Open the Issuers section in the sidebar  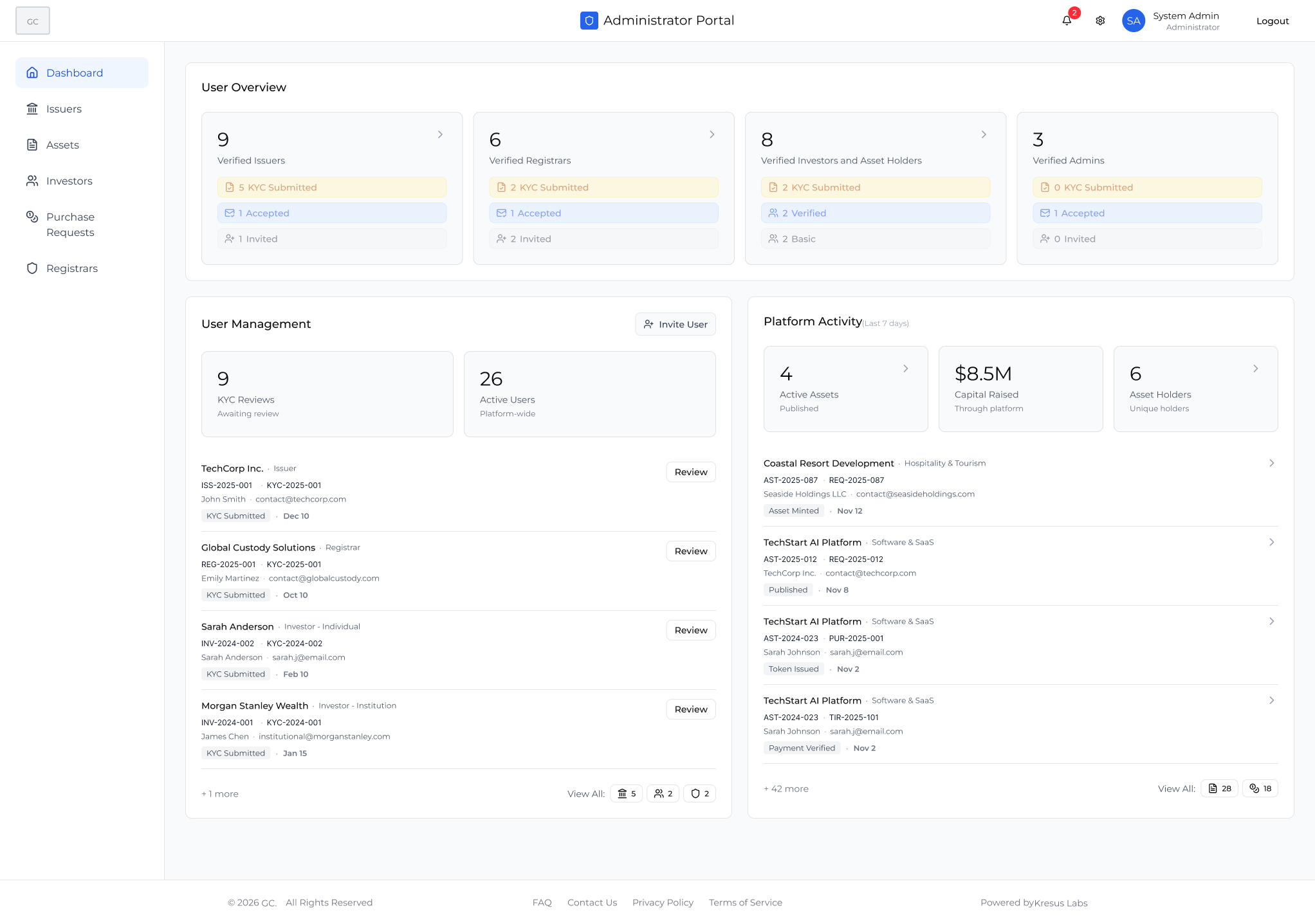[64, 109]
